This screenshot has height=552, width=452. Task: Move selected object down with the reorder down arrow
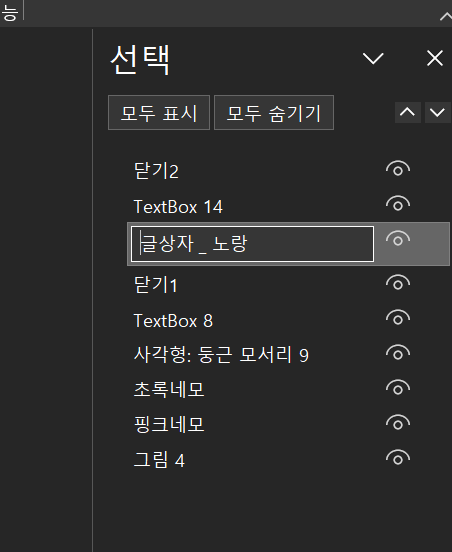click(437, 113)
